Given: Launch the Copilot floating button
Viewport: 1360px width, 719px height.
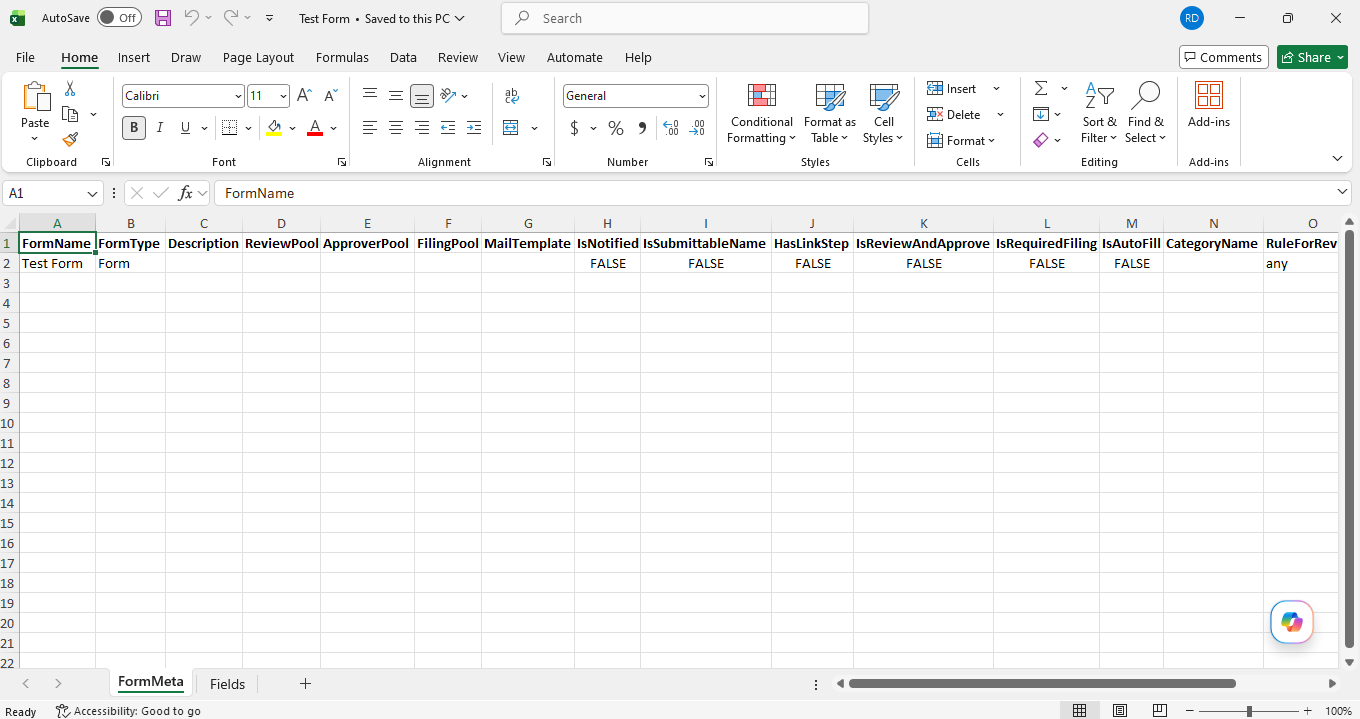Looking at the screenshot, I should [1292, 622].
